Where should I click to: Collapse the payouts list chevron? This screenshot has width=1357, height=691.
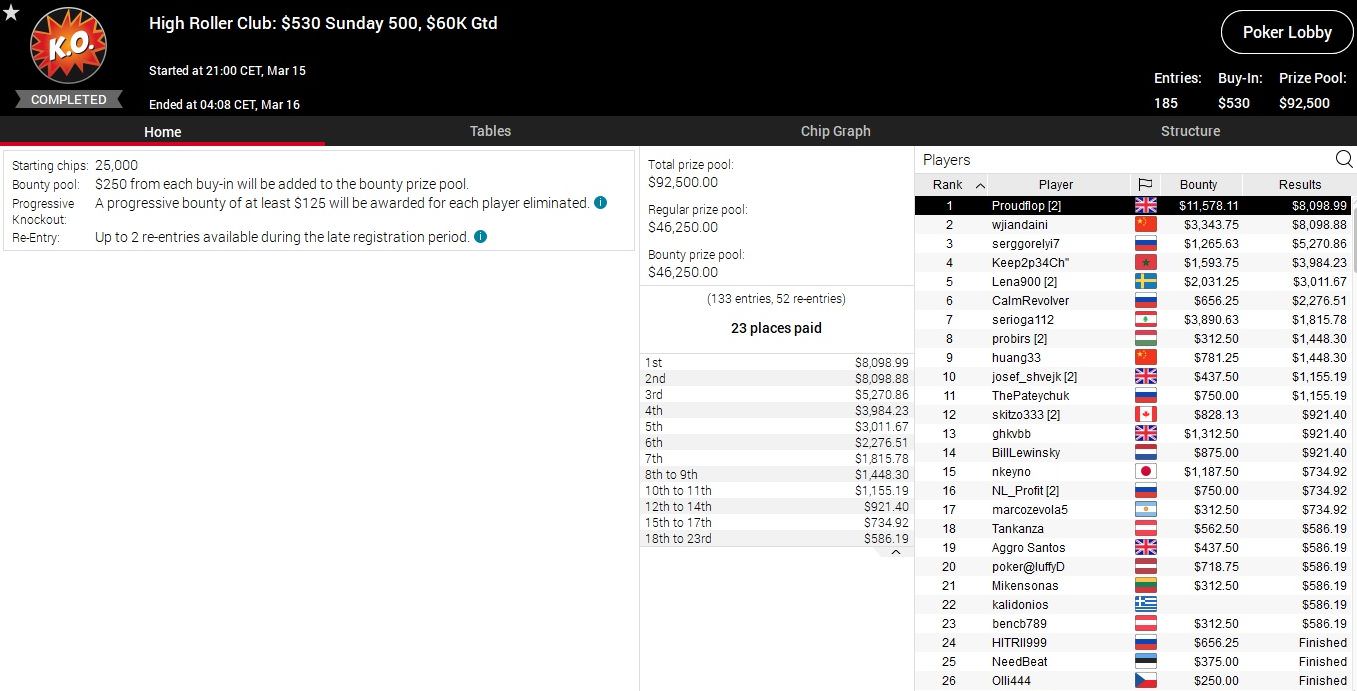coord(896,552)
